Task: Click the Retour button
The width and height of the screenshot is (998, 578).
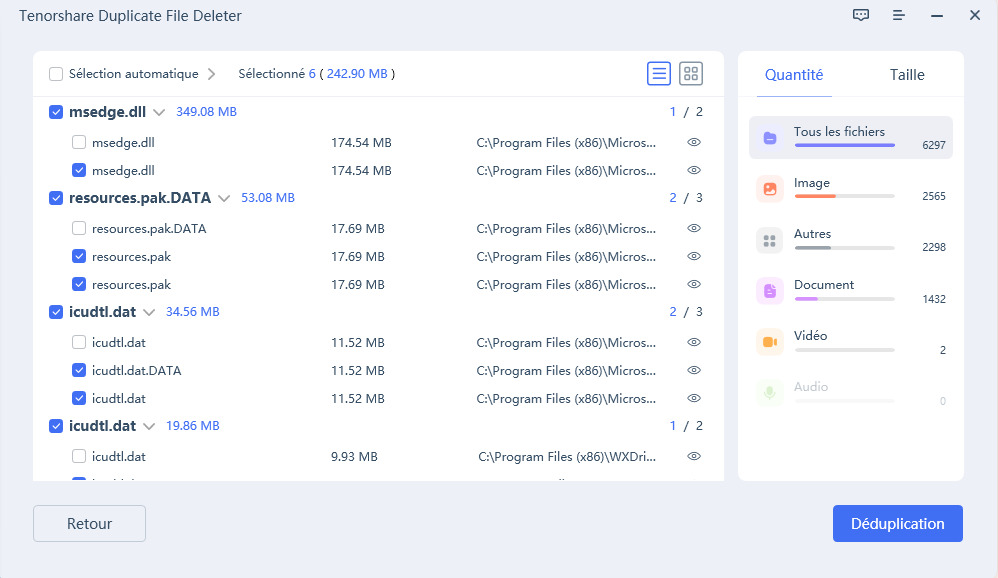Action: [x=89, y=523]
